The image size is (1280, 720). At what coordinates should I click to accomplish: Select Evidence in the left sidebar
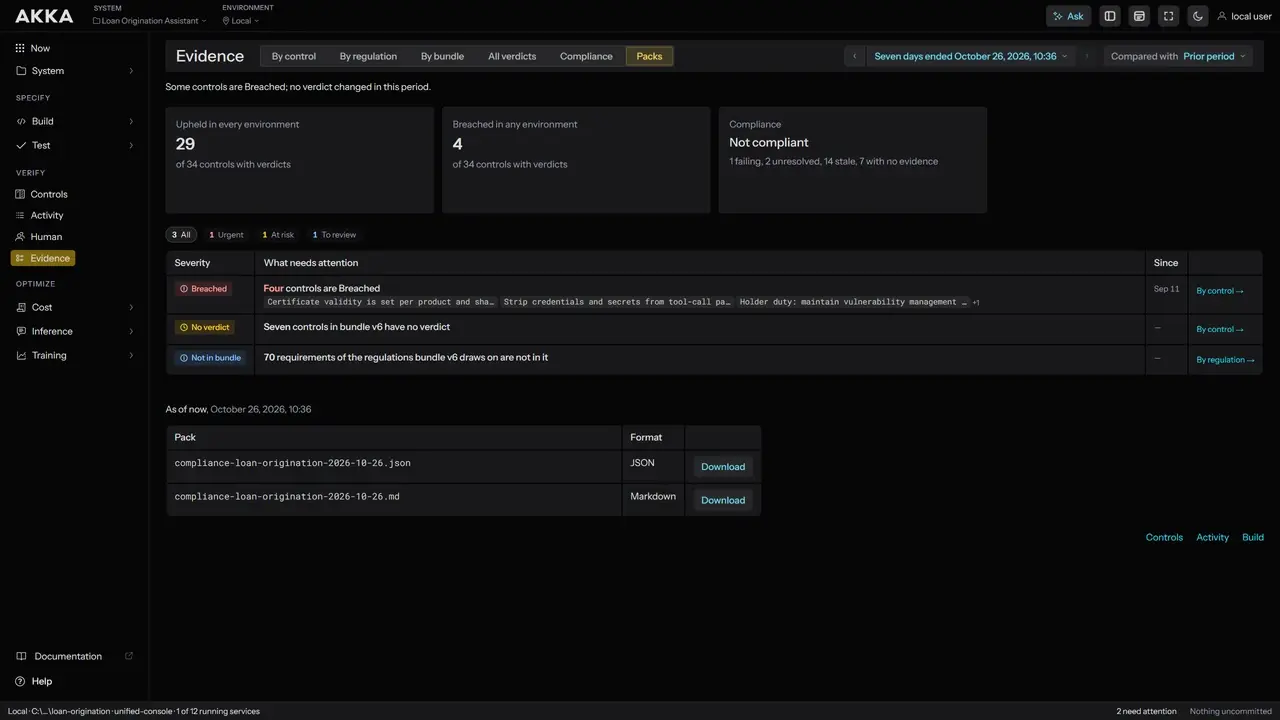(x=43, y=258)
